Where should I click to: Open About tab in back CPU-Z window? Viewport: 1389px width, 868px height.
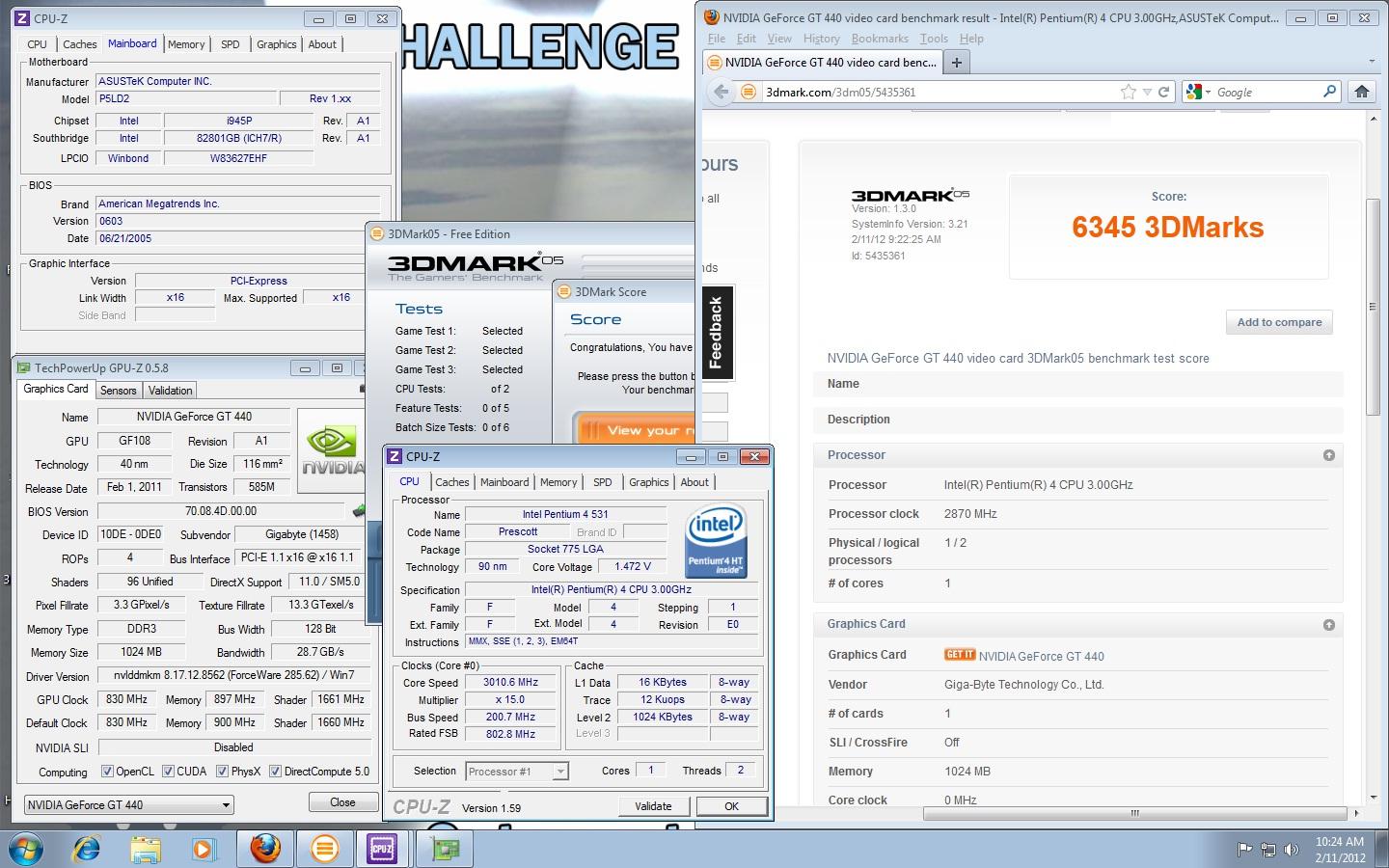point(322,44)
